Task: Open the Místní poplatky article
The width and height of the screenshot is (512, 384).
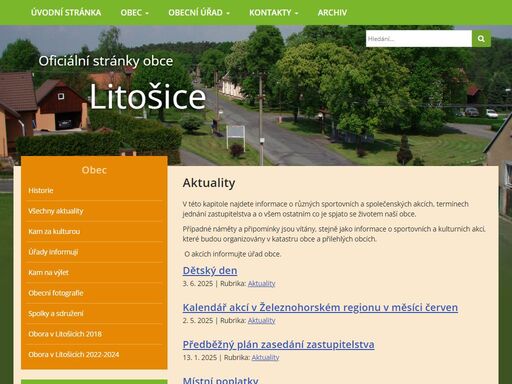Action: coord(220,380)
